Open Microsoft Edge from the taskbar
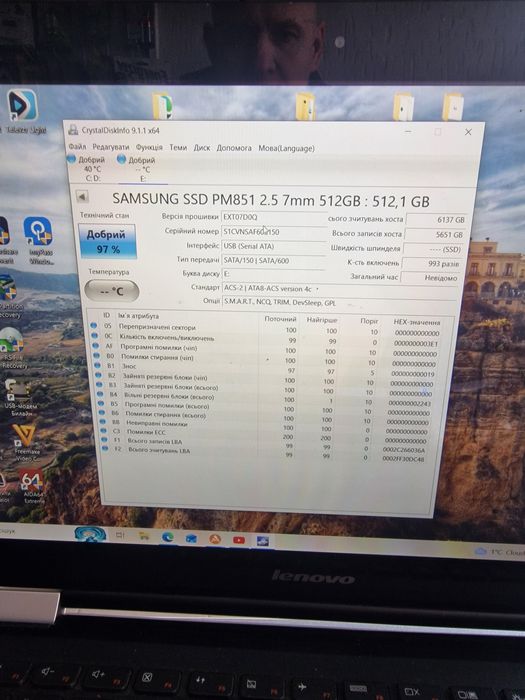 tap(168, 537)
